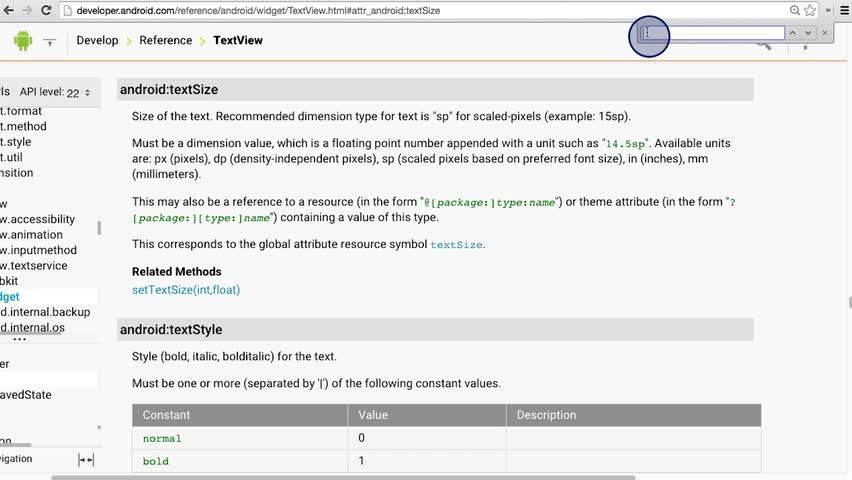
Task: Open the w.textservice package in the sidebar
Action: click(x=34, y=266)
